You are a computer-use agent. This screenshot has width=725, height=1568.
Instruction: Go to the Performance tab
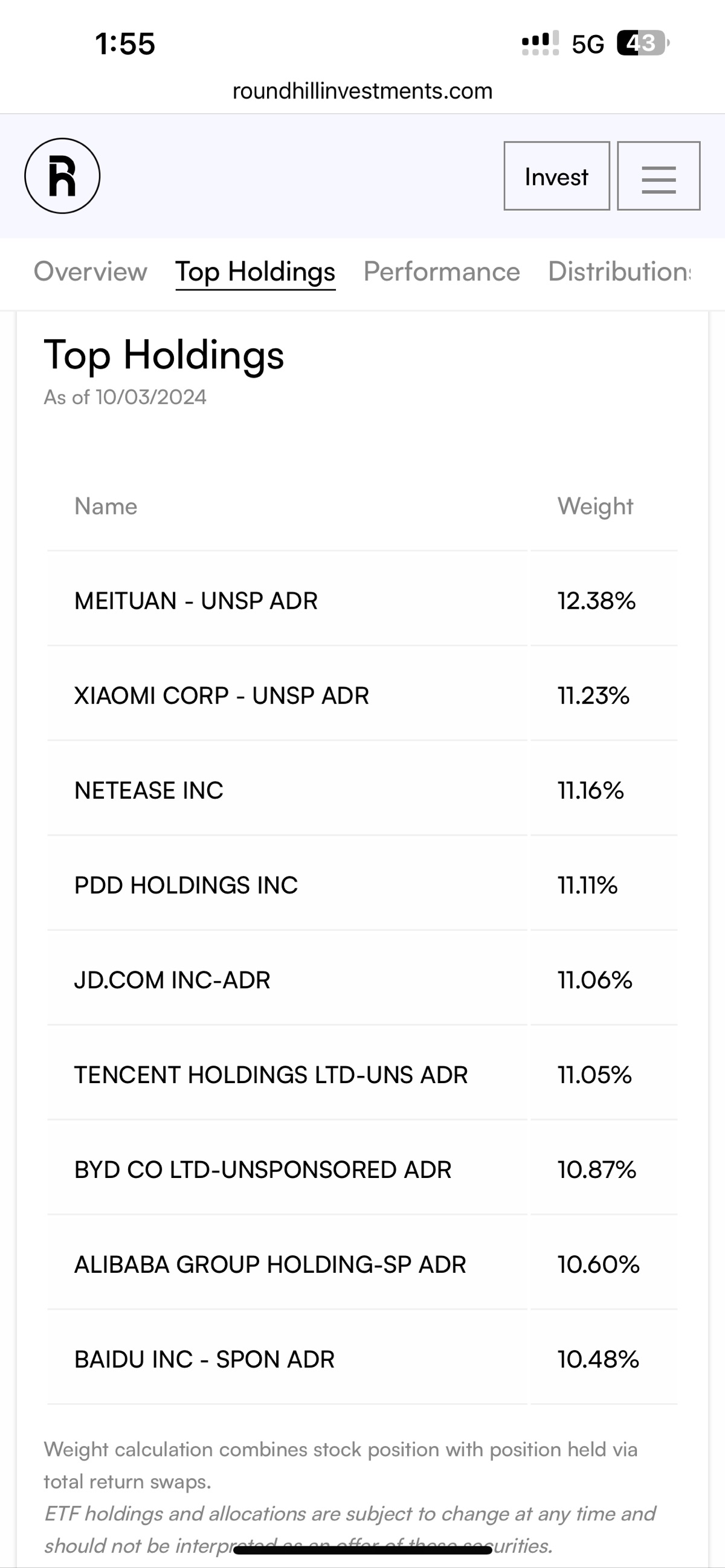442,272
